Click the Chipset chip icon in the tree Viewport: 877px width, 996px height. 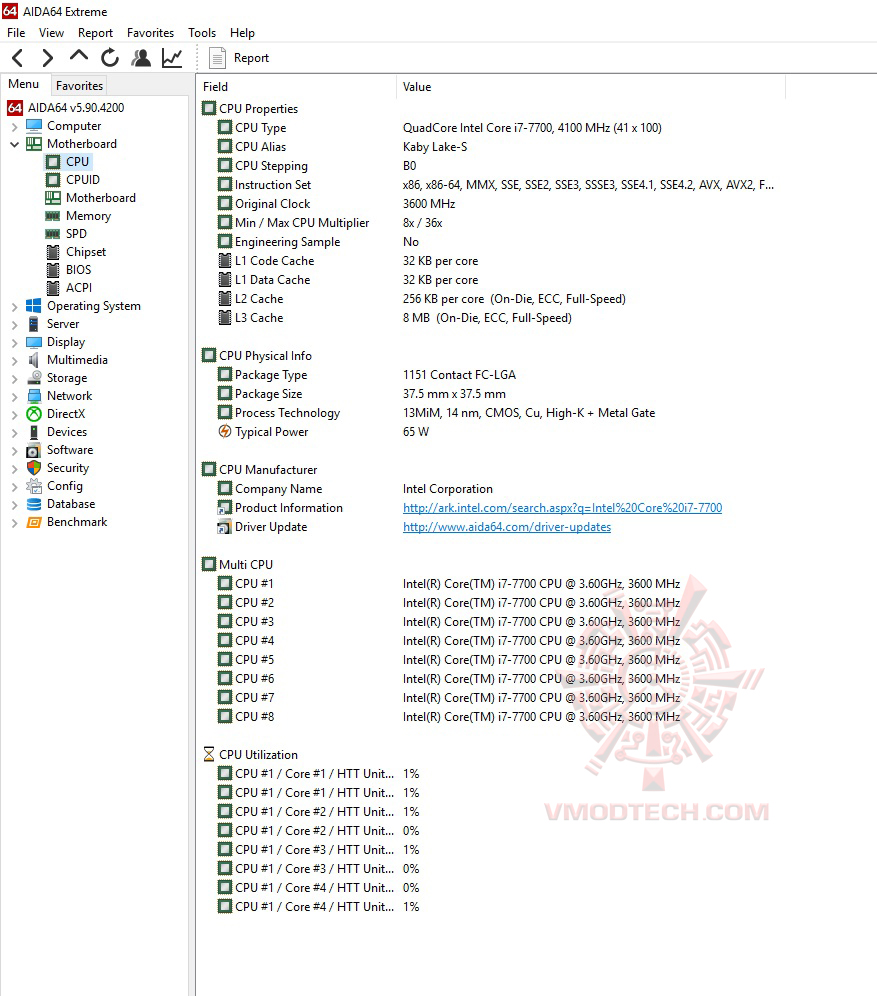pos(53,252)
